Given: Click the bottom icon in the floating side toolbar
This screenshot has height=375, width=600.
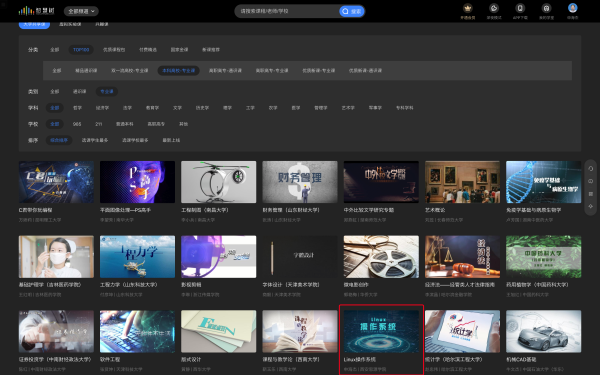Looking at the screenshot, I should click(590, 206).
